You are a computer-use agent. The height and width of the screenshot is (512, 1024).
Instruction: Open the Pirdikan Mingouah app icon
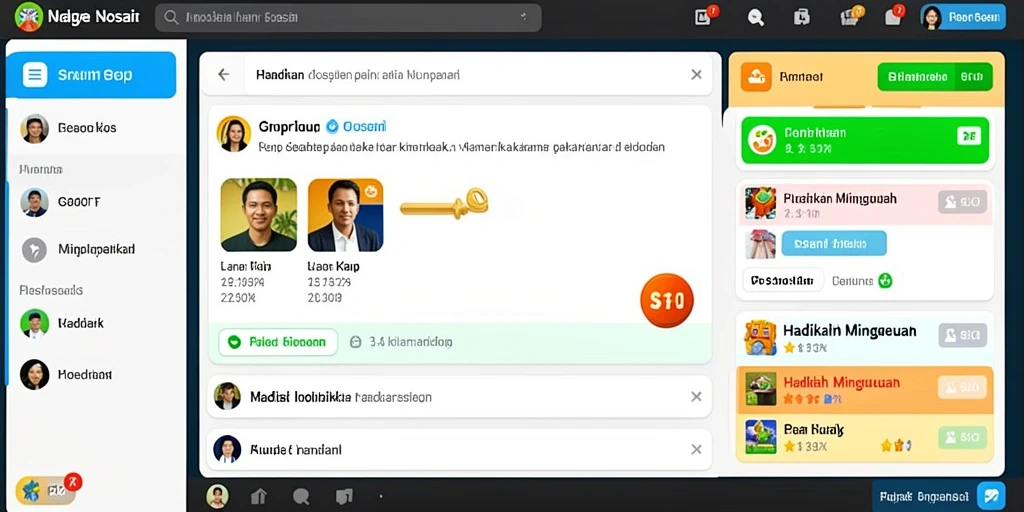(761, 203)
